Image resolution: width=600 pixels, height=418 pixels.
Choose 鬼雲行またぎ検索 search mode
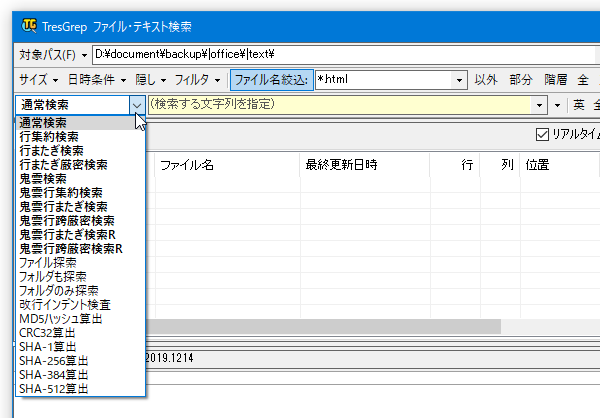(80, 207)
